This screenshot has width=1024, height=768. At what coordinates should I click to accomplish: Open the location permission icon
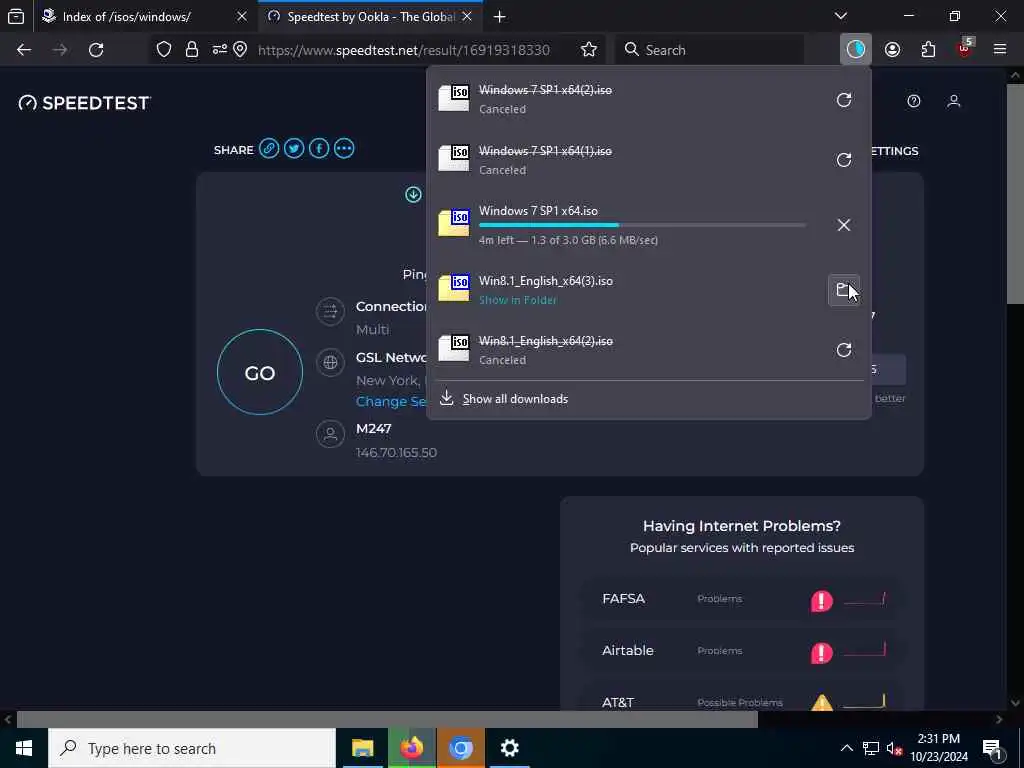point(240,50)
